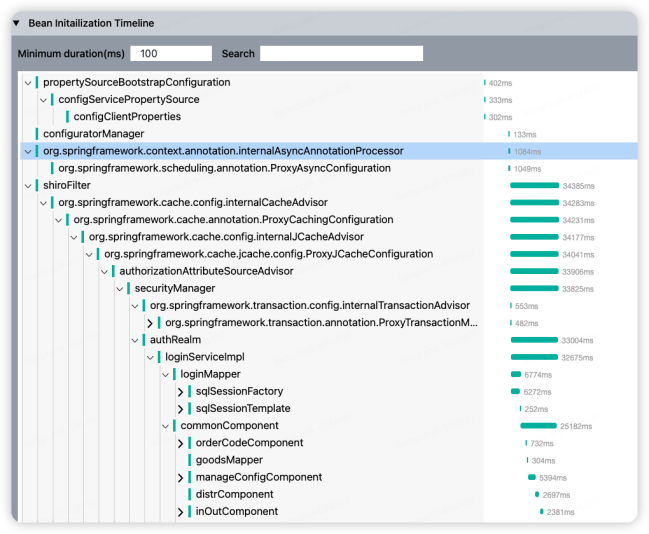
Task: Collapse ProxyJCacheConfiguration chevron
Action: 89,254
